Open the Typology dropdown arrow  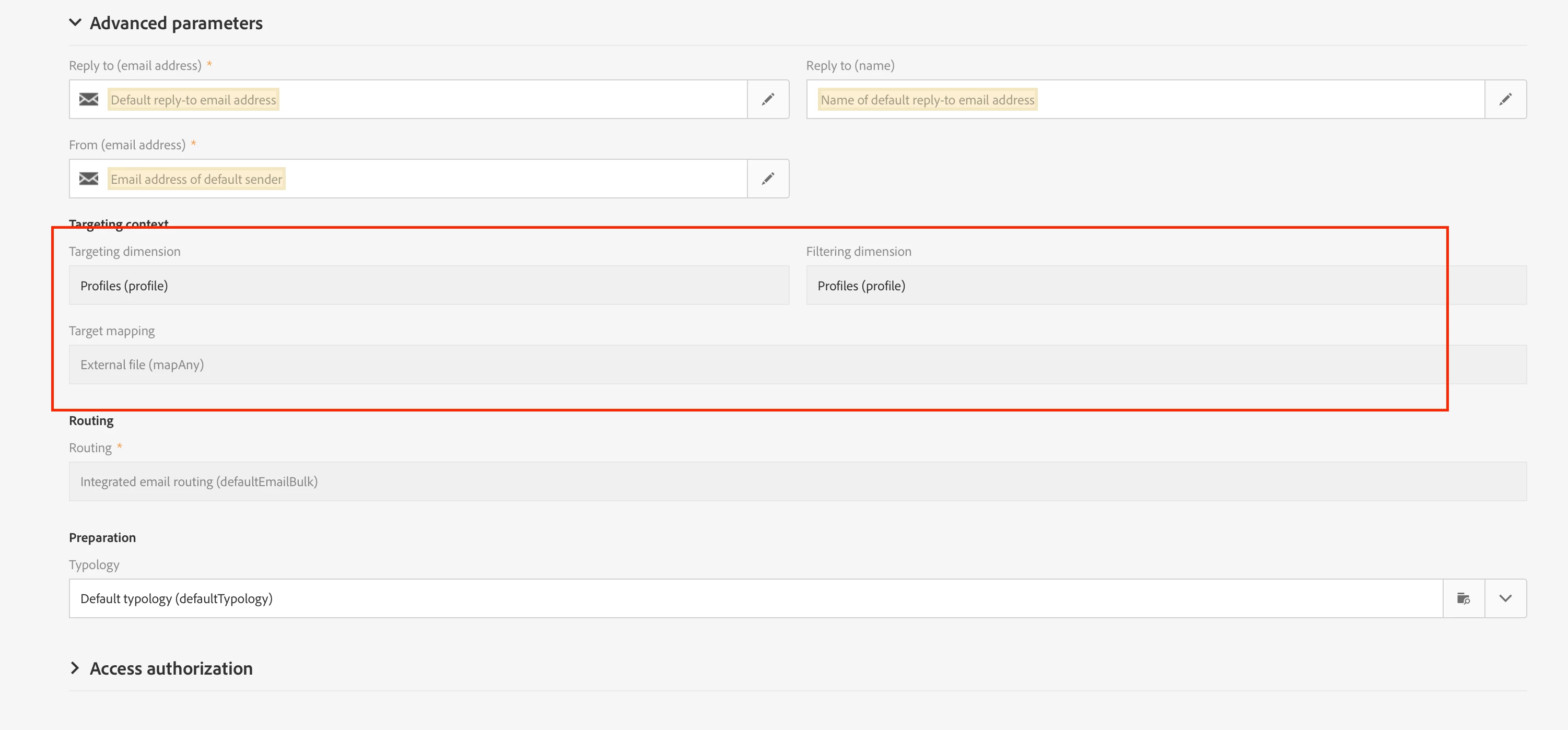pyautogui.click(x=1505, y=598)
